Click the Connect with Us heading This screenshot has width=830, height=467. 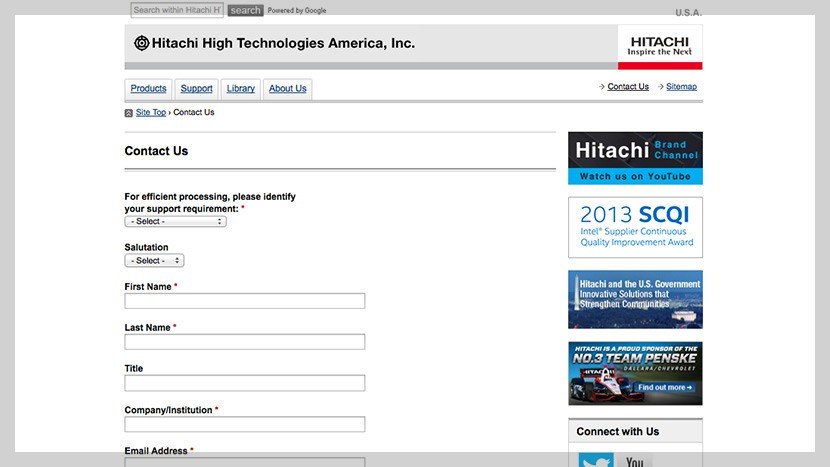[618, 432]
